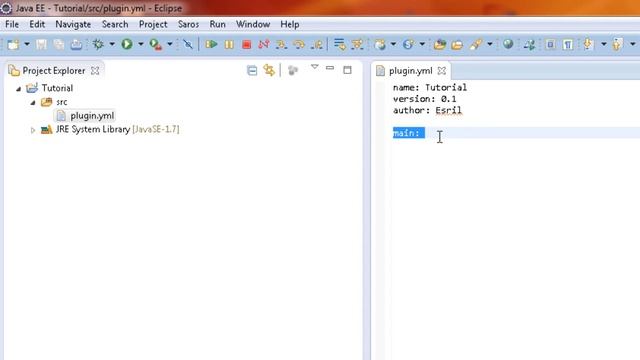Screen dimensions: 640x360
Task: Toggle Use Step Filters icon
Action: click(x=357, y=44)
